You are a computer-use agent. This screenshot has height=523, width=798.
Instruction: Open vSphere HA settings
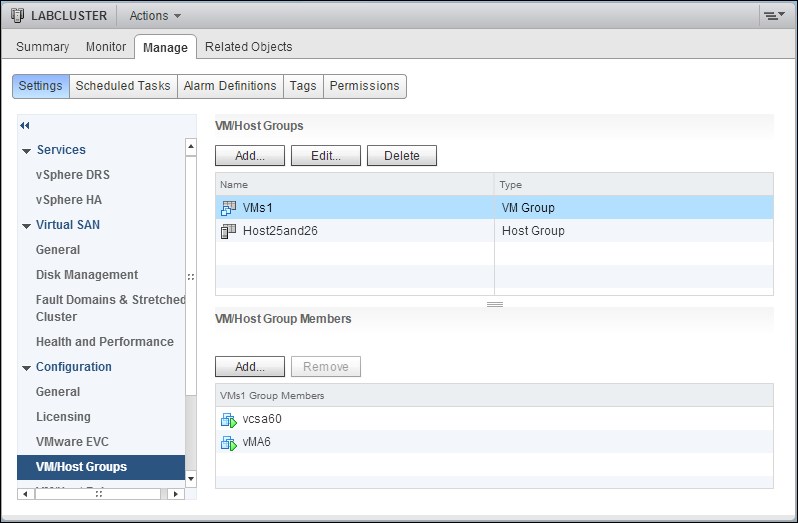69,199
